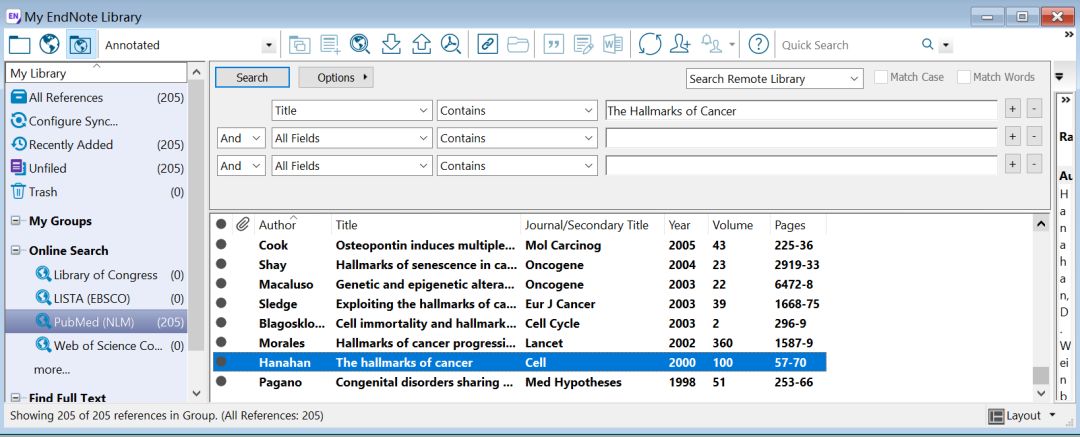Open the Layout menu in status bar
1080x437 pixels.
1022,416
